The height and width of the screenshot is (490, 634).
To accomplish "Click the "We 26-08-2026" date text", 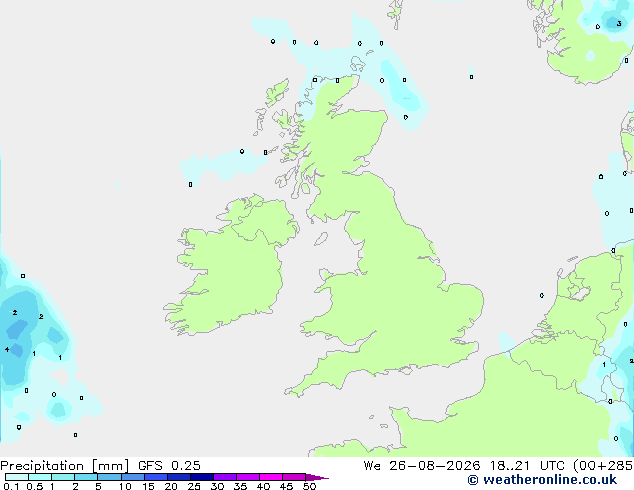I will click(422, 466).
